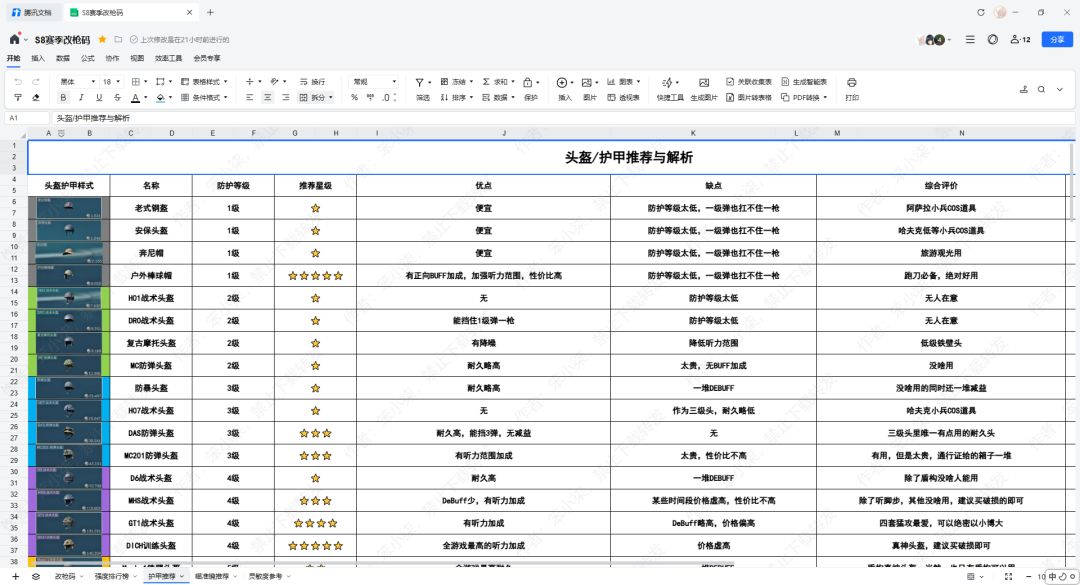The image size is (1080, 585).
Task: Open the font size dropdown 18
Action: (112, 82)
